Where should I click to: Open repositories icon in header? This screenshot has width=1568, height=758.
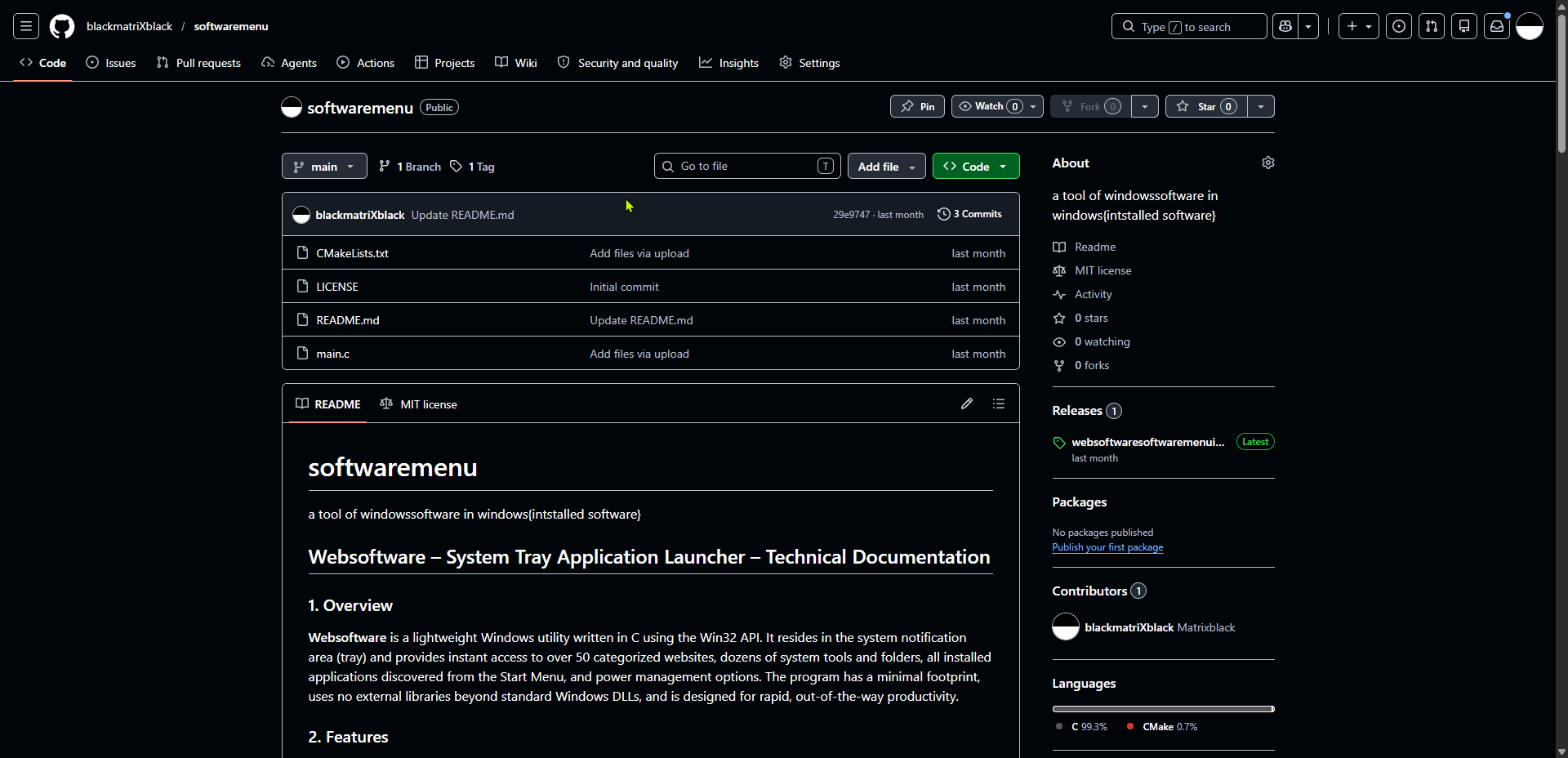(x=1464, y=26)
